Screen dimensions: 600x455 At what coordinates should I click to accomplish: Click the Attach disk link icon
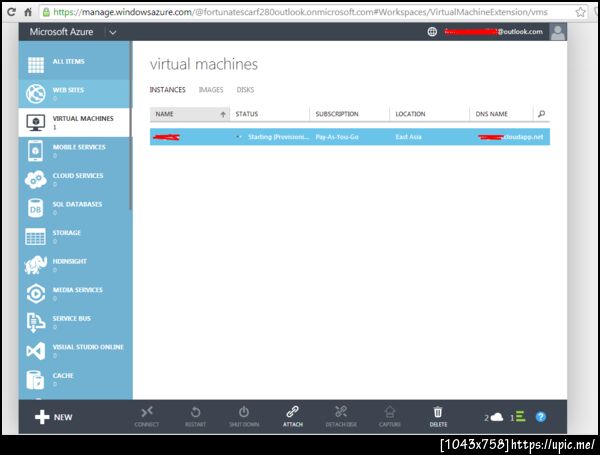tap(292, 412)
